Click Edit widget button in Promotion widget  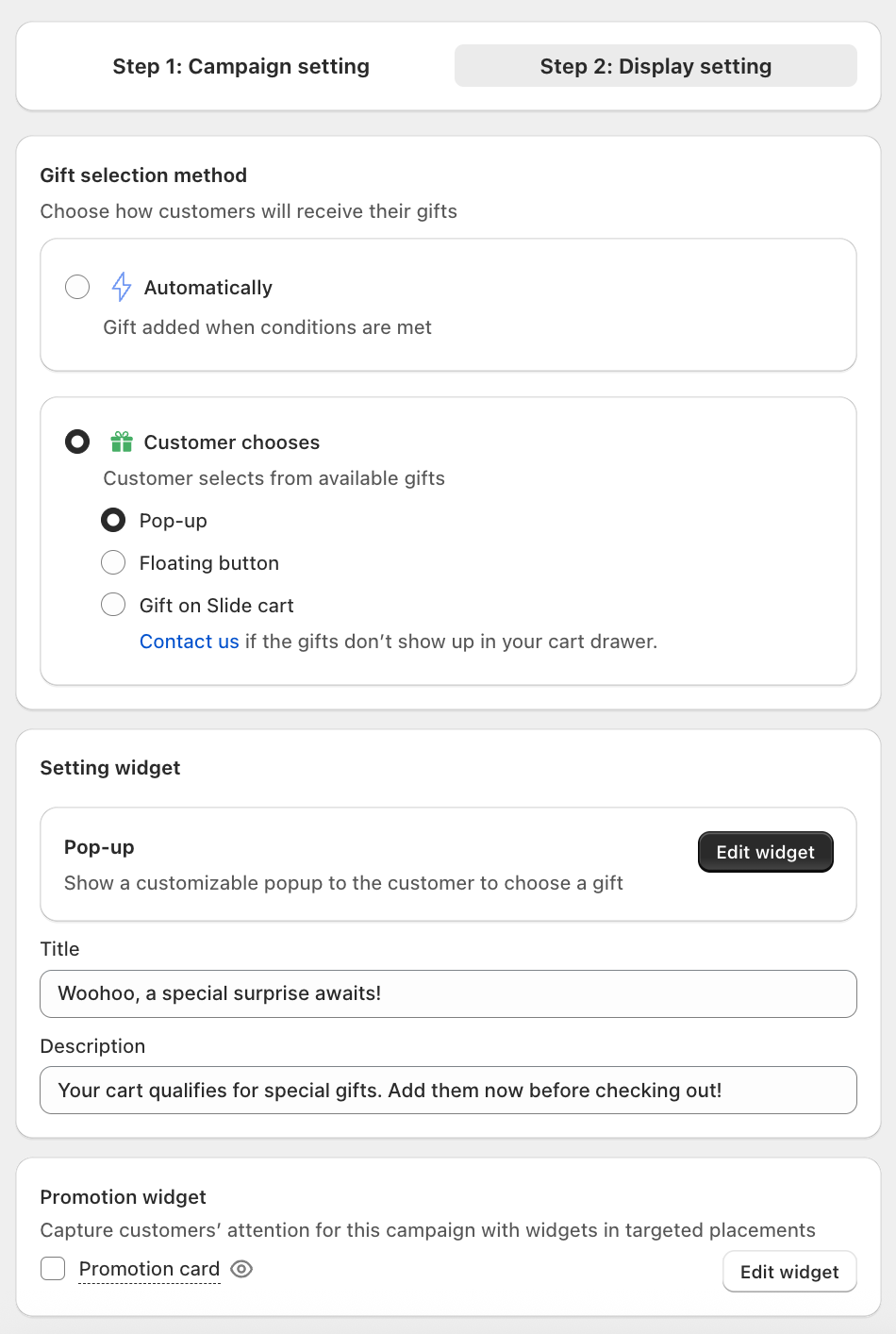789,1272
